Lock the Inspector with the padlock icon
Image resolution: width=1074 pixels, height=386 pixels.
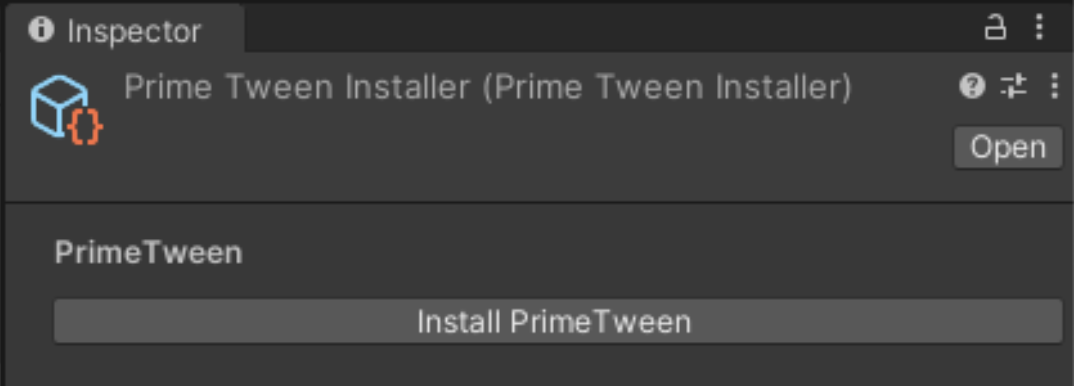tap(995, 28)
